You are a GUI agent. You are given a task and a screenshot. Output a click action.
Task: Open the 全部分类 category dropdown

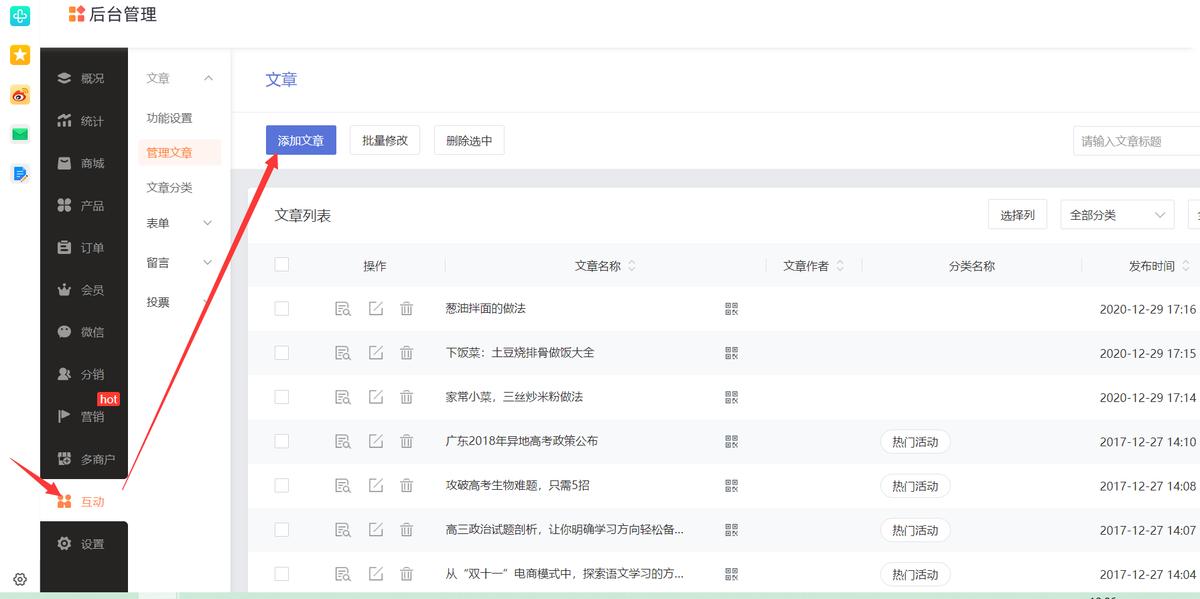pos(1116,214)
